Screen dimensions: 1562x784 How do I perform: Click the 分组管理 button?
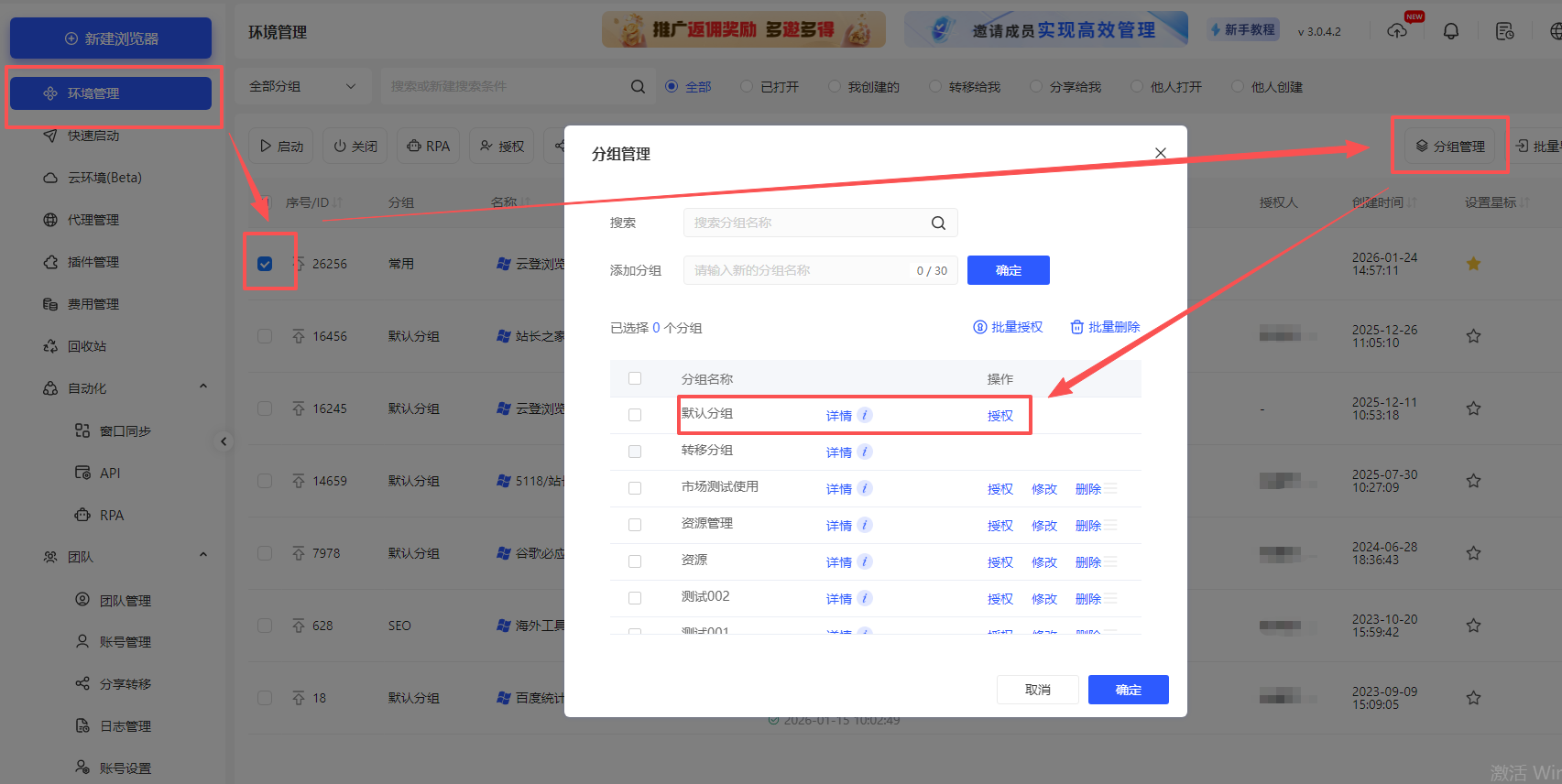(1450, 147)
